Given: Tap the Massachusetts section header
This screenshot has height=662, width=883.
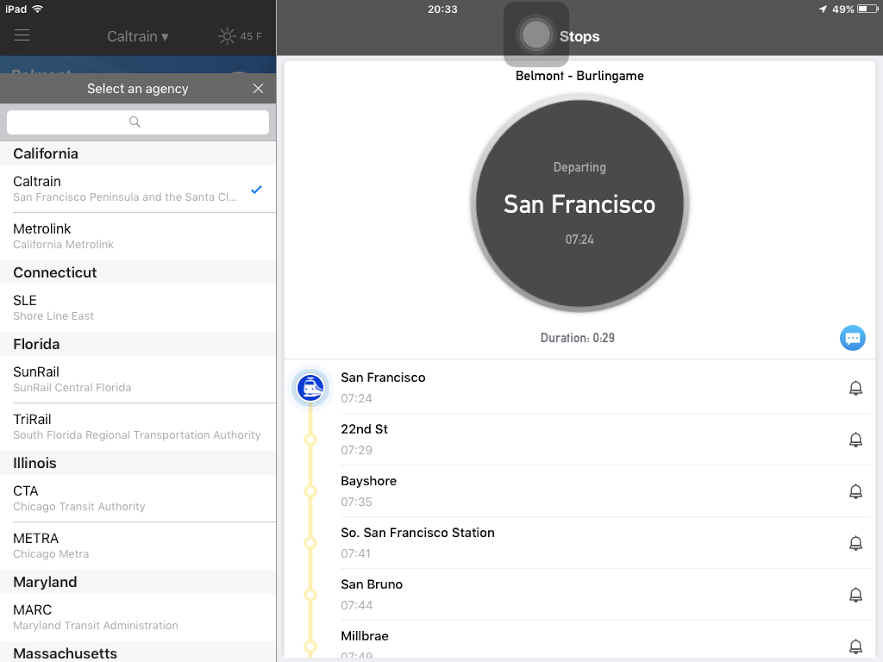Looking at the screenshot, I should point(138,652).
